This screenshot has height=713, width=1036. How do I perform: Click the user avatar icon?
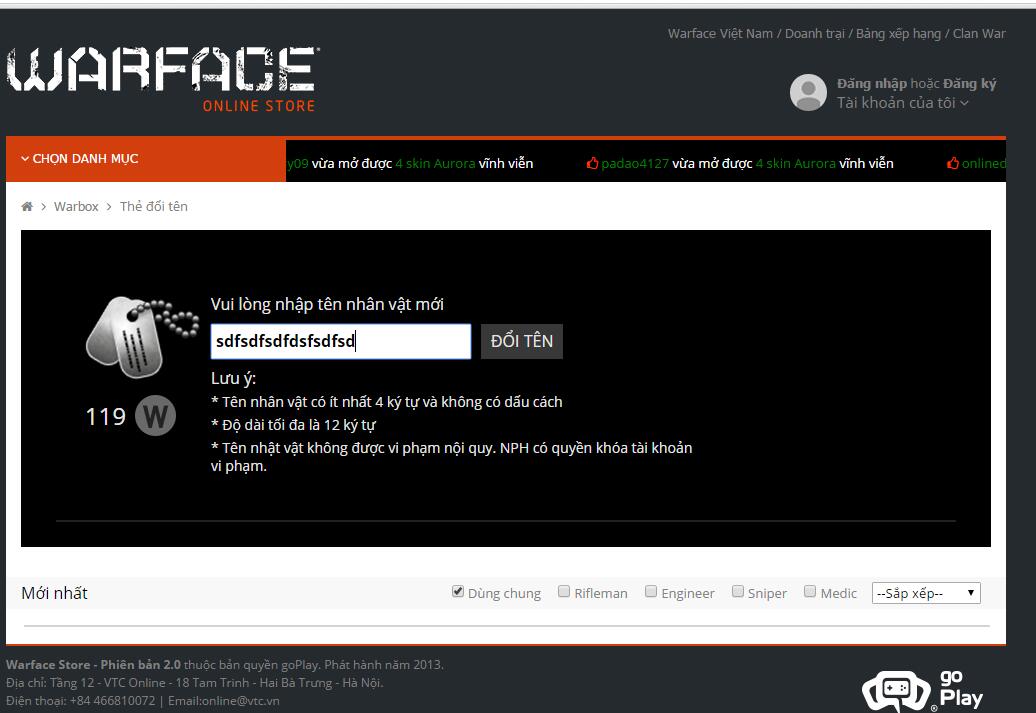point(808,92)
